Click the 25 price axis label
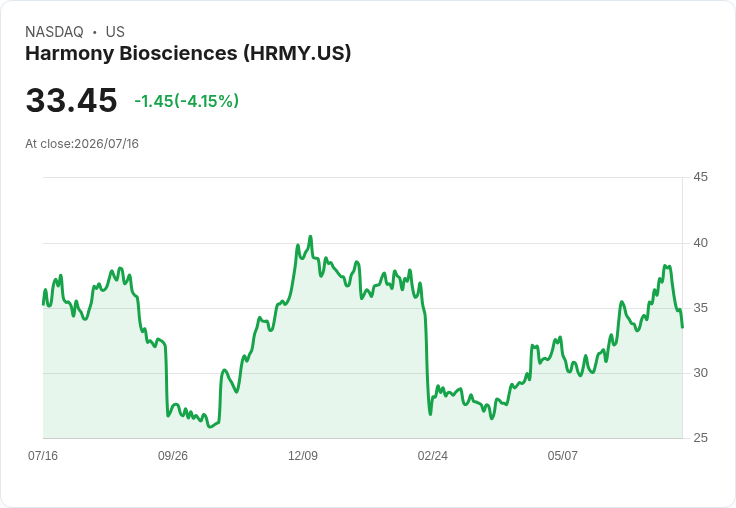736x508 pixels. pyautogui.click(x=700, y=438)
